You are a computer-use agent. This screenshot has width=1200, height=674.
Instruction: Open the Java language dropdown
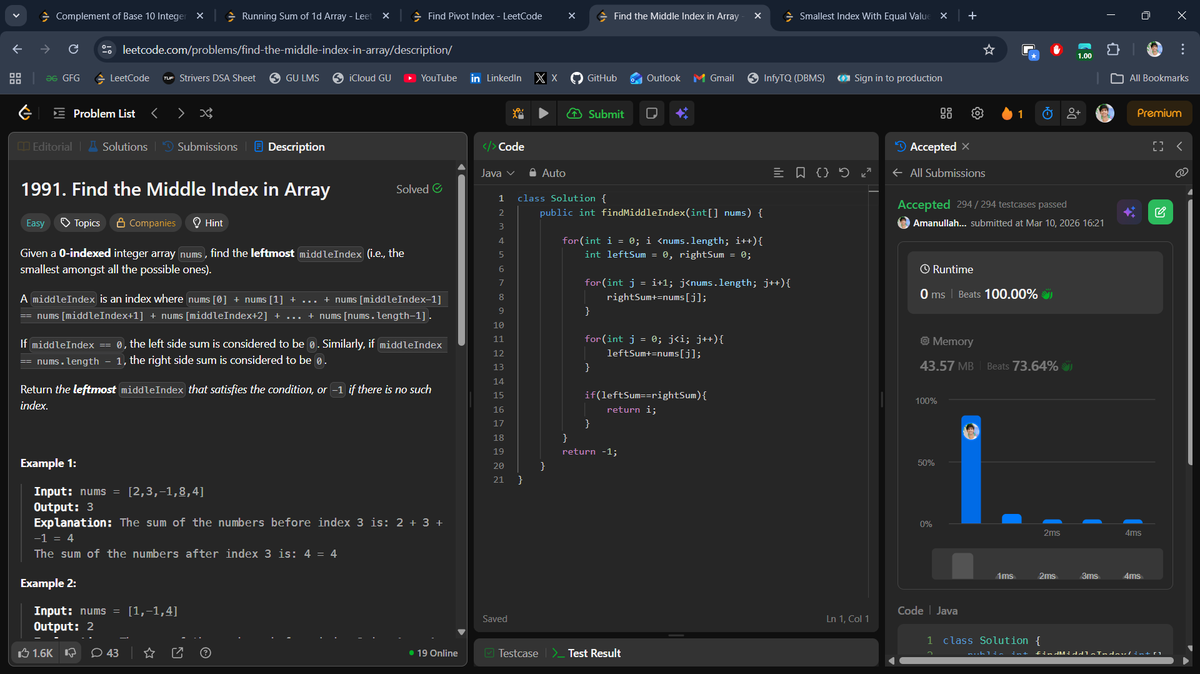pos(498,173)
